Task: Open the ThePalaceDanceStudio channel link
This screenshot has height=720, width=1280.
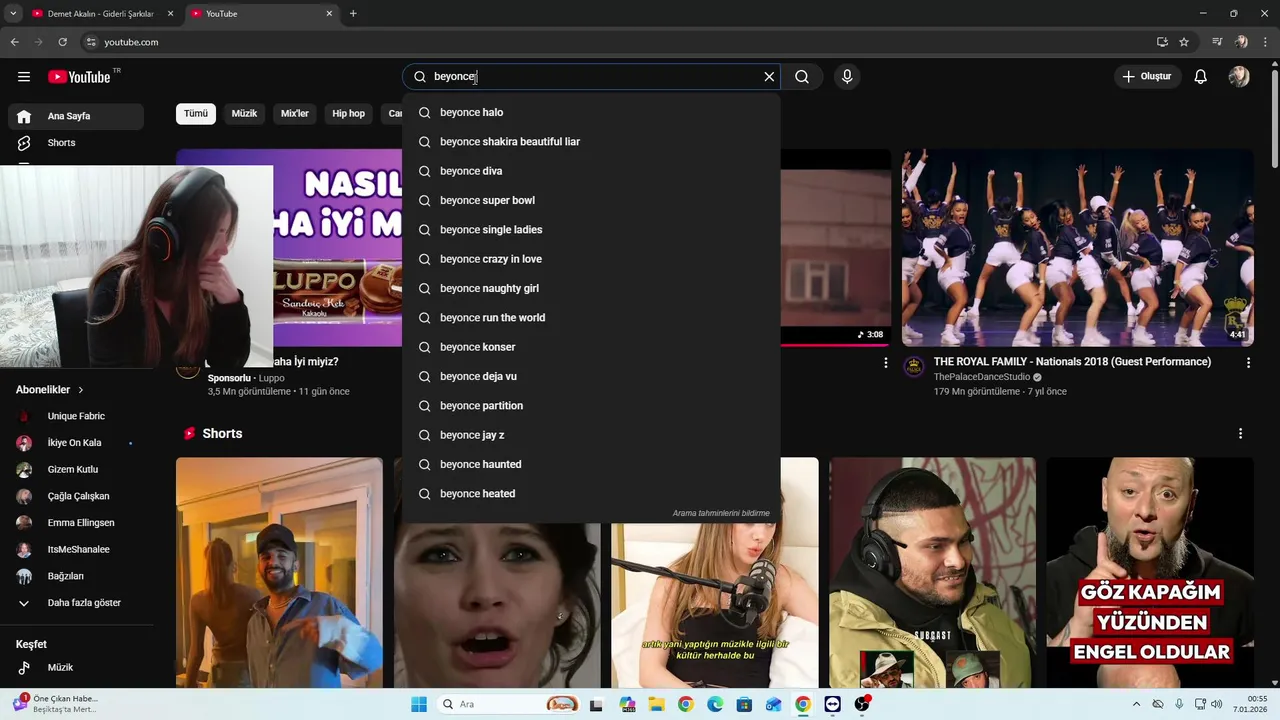Action: pos(981,377)
